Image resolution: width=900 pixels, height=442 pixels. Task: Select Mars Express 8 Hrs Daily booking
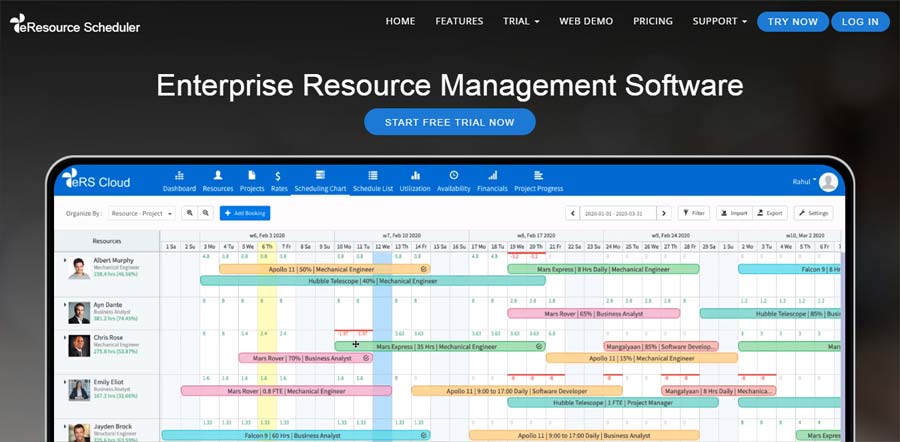coord(603,269)
